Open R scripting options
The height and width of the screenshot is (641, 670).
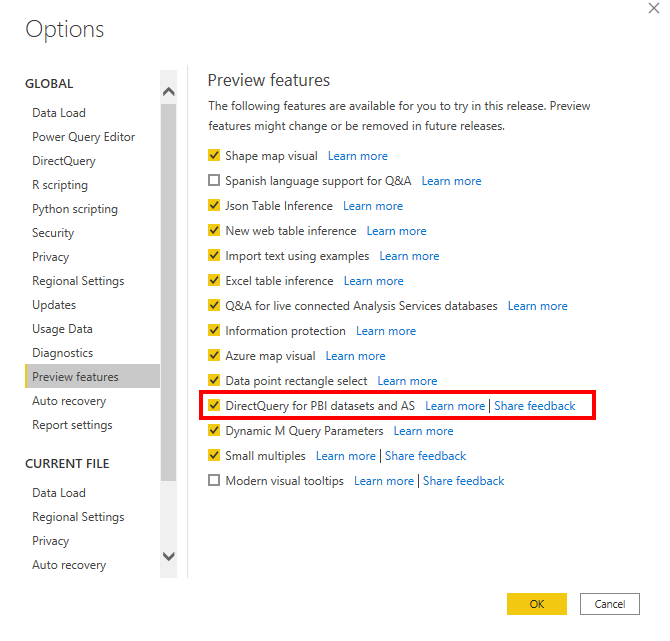click(x=60, y=185)
